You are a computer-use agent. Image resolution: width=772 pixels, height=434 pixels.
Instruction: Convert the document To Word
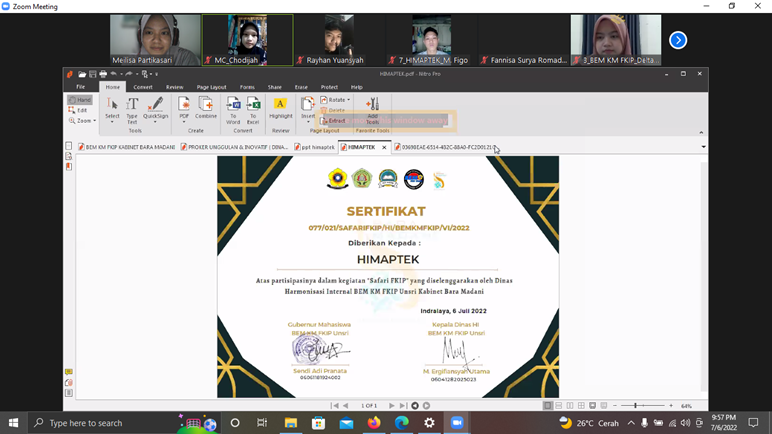(x=233, y=110)
